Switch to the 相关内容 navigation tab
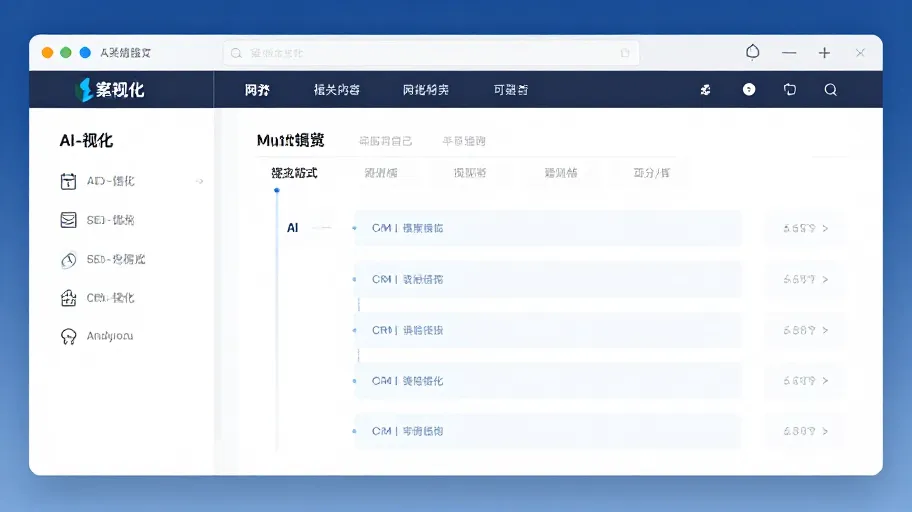Viewport: 912px width, 512px height. (337, 90)
